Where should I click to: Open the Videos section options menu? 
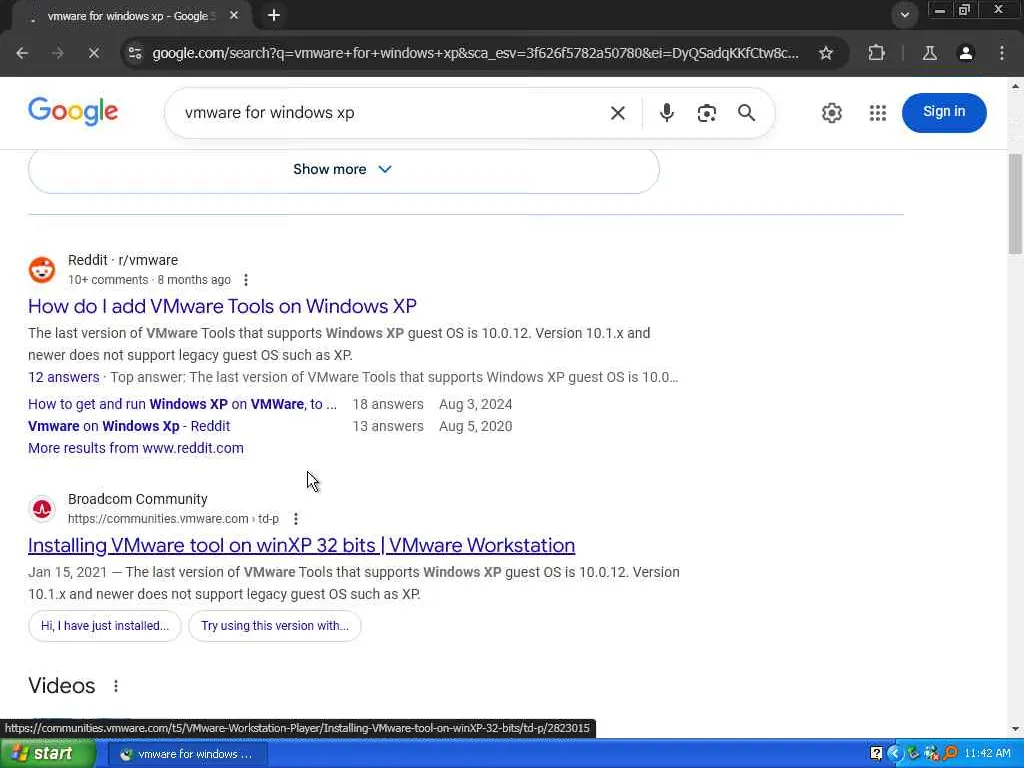tap(116, 686)
